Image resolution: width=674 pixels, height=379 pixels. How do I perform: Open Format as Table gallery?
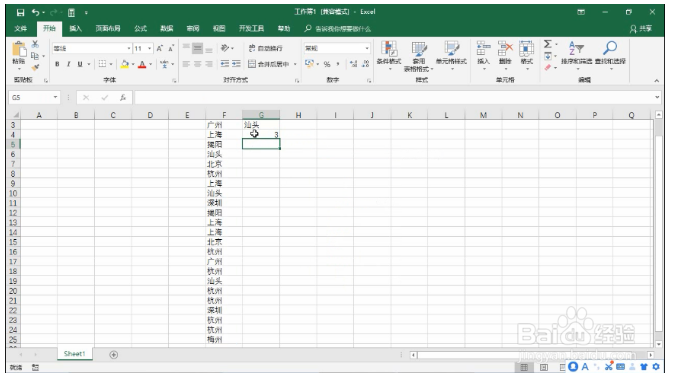point(419,56)
